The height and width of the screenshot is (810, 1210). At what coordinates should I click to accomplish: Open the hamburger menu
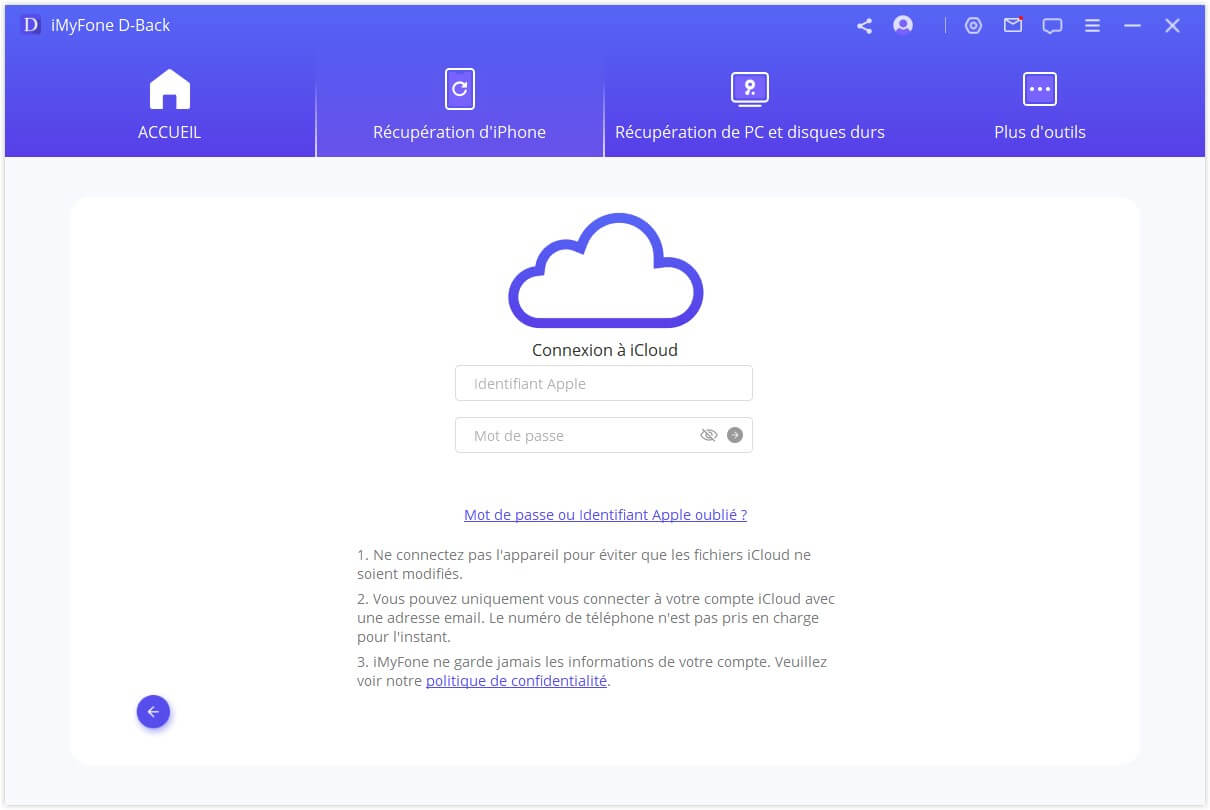coord(1092,25)
